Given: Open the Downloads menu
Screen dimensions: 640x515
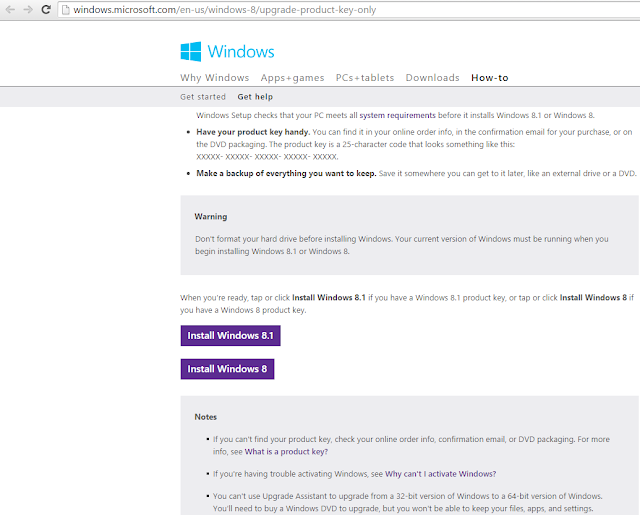Looking at the screenshot, I should (432, 78).
